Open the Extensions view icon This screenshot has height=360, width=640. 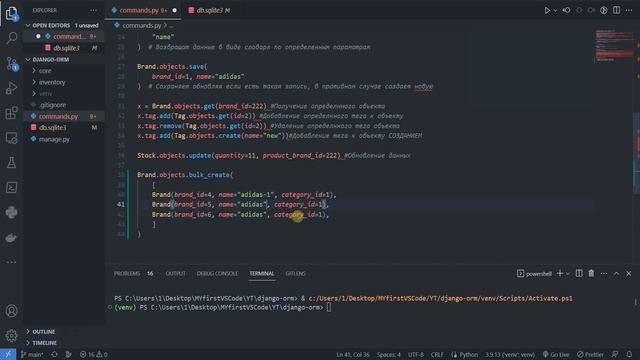pos(11,113)
